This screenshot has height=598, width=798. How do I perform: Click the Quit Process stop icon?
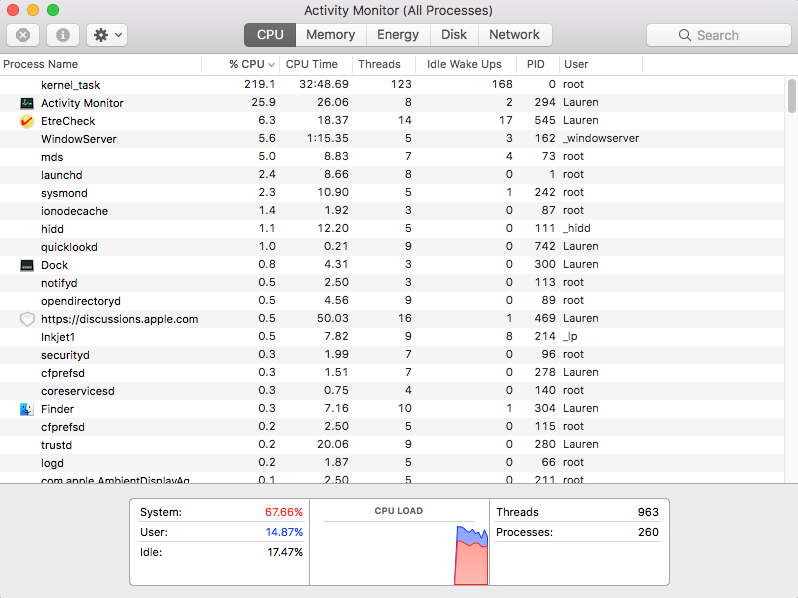(23, 35)
